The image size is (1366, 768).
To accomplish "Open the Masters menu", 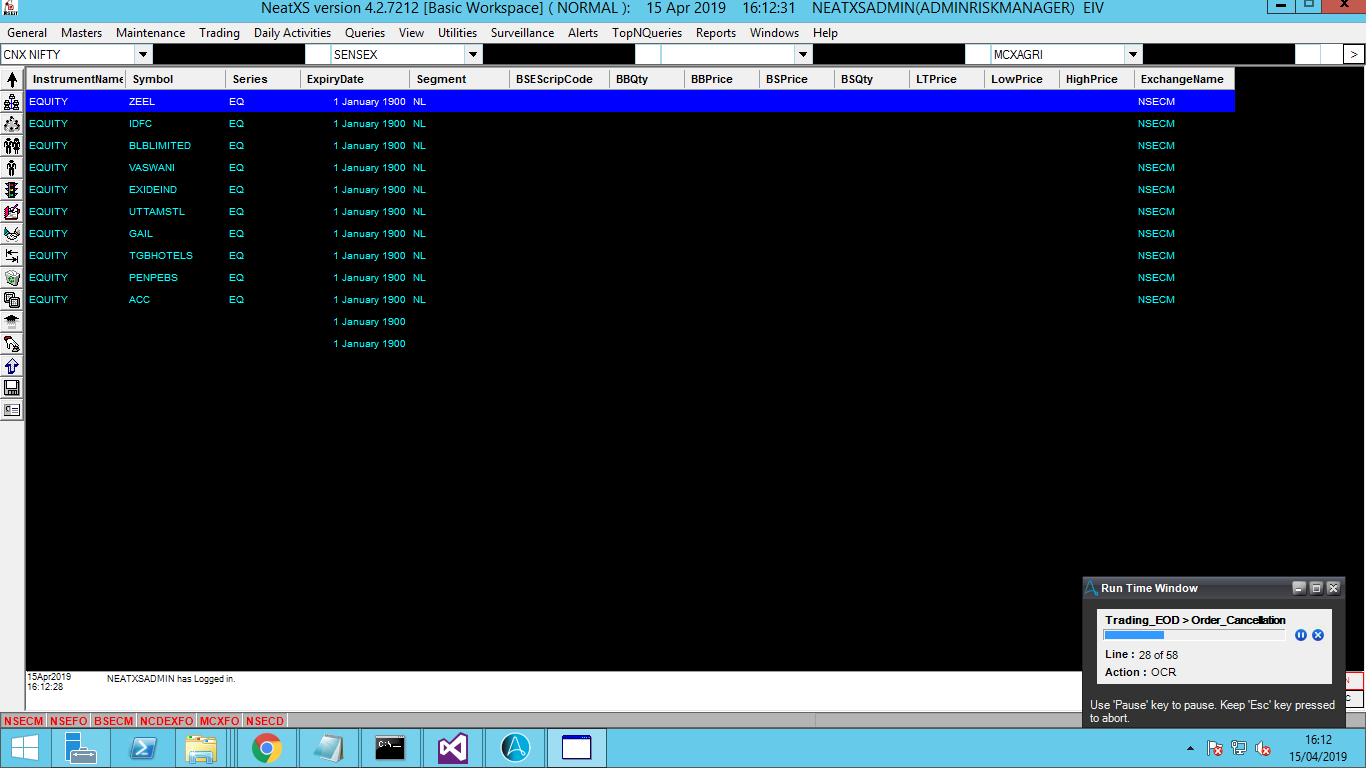I will (x=82, y=33).
